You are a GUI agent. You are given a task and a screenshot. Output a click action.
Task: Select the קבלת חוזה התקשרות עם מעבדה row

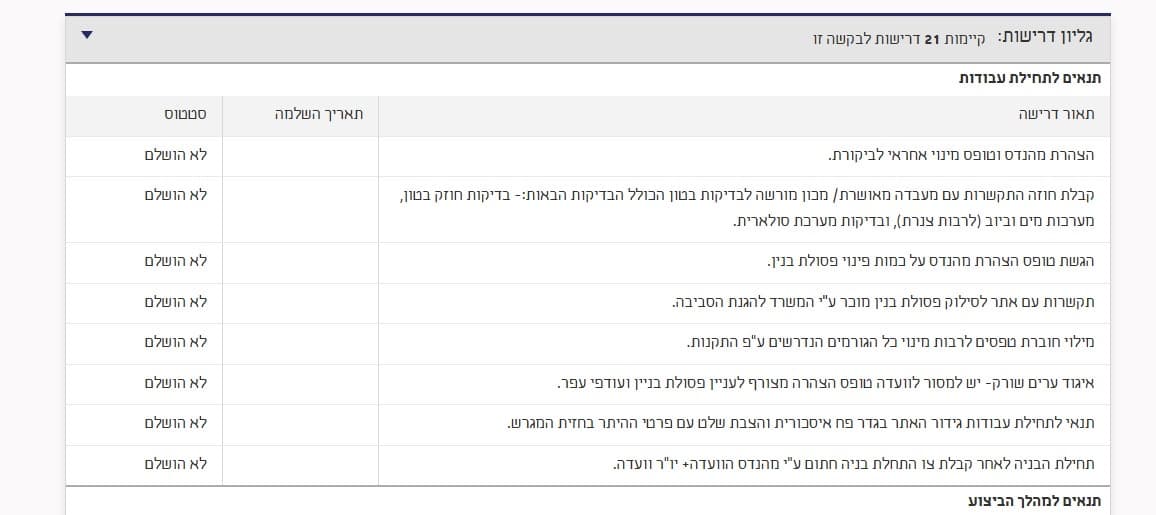pos(588,209)
